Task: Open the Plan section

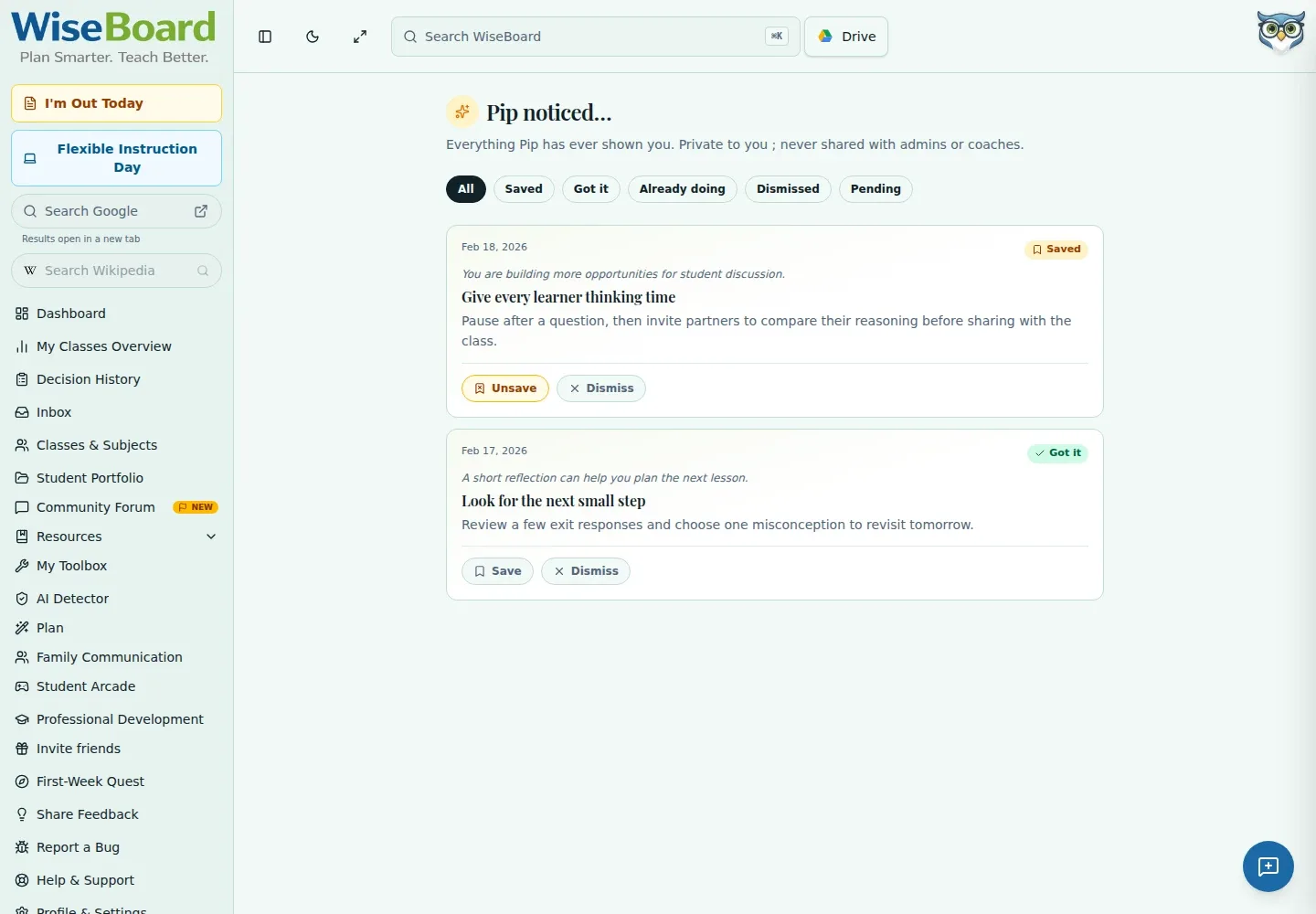Action: click(116, 628)
